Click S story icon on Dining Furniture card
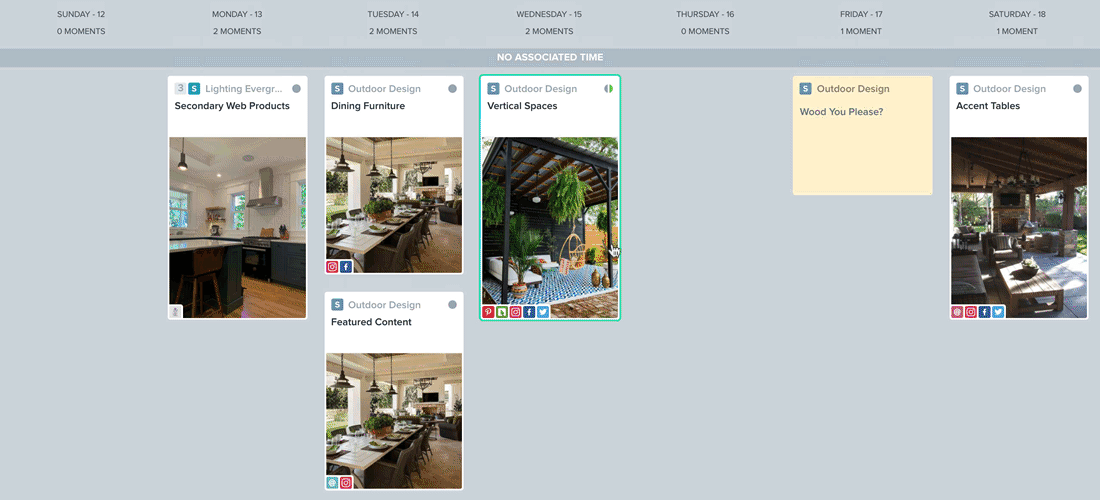This screenshot has height=500, width=1100. pyautogui.click(x=337, y=88)
